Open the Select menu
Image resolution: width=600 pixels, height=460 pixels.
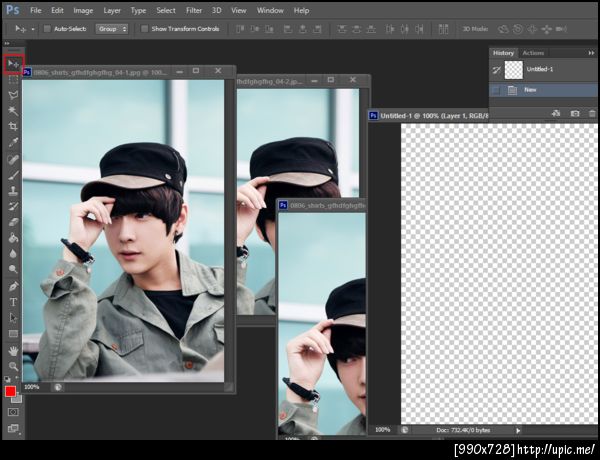(x=166, y=10)
